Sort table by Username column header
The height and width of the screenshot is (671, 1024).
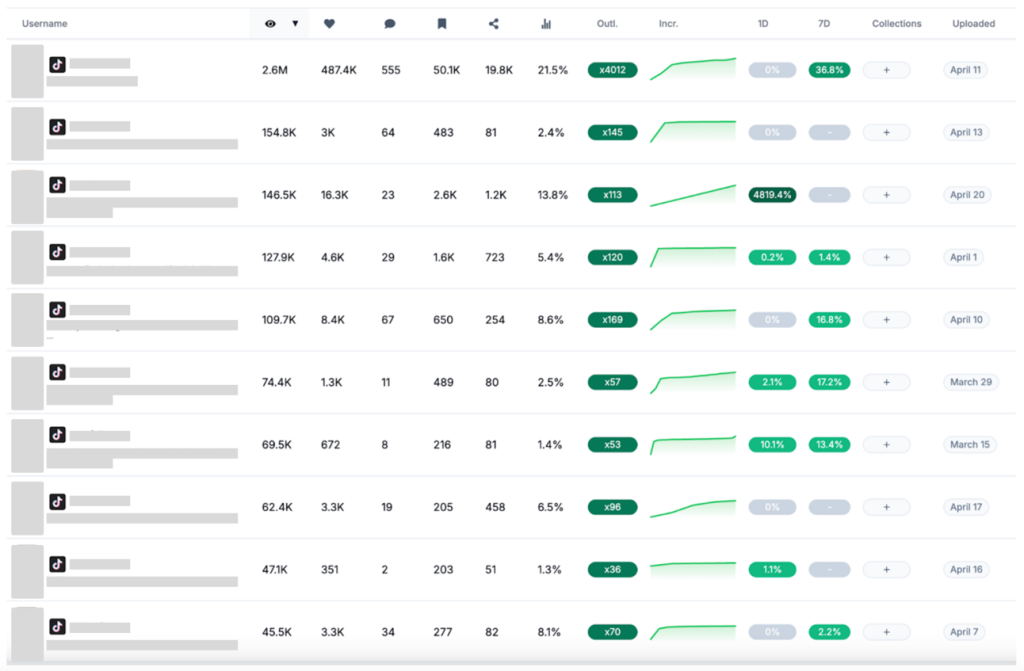pos(45,23)
